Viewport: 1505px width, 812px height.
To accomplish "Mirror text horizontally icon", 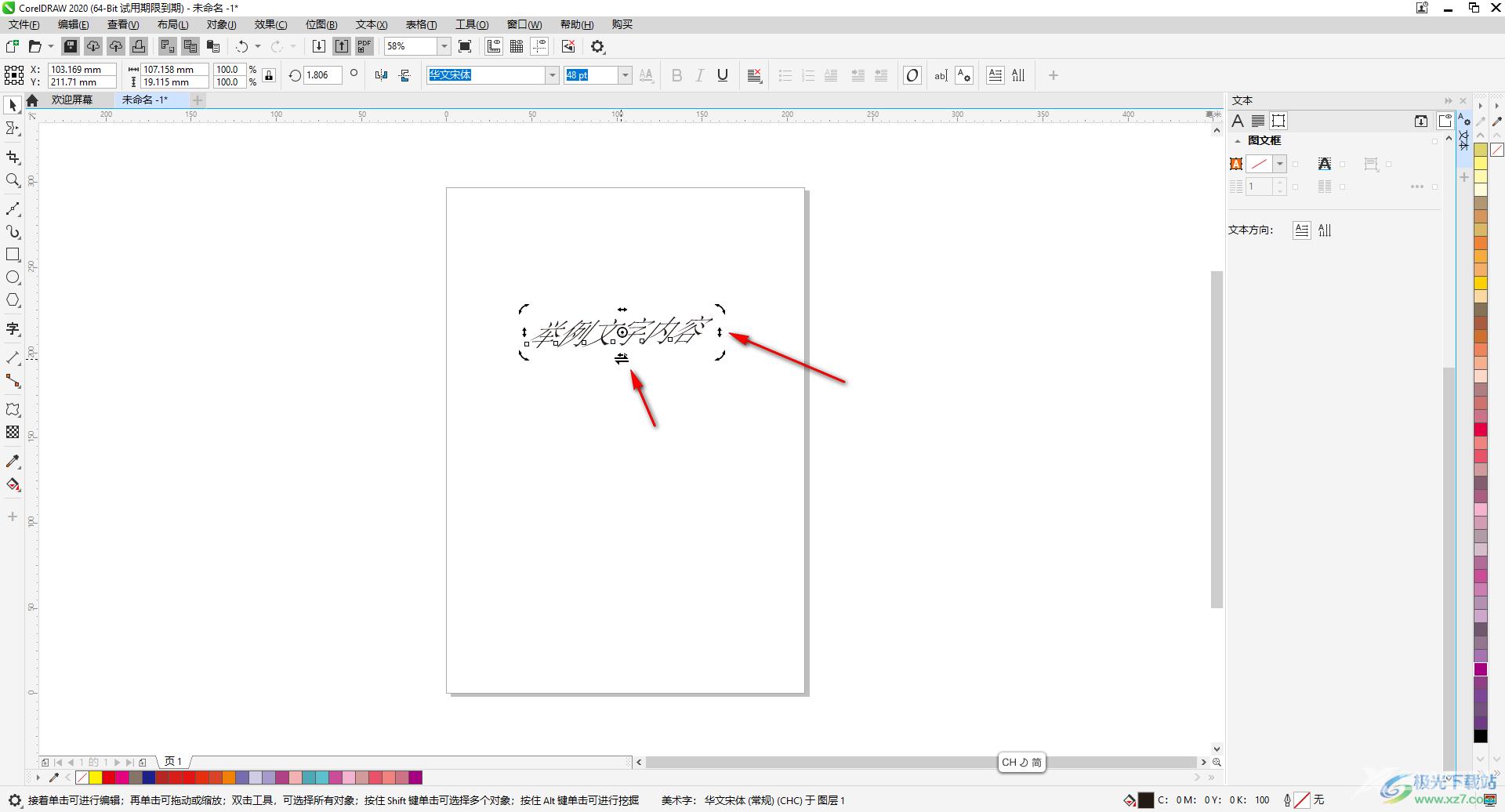I will tap(382, 75).
